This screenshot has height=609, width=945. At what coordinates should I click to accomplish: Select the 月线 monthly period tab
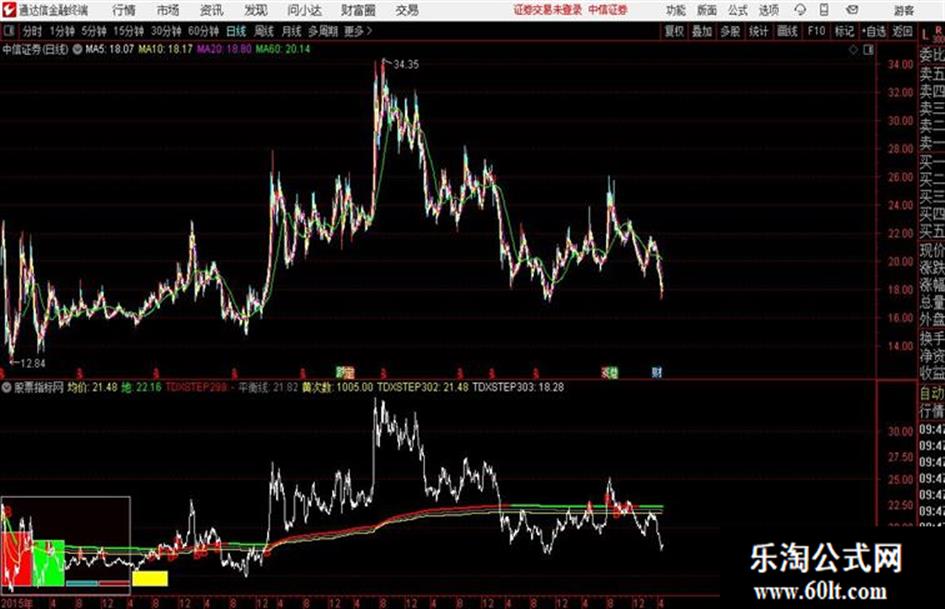292,31
